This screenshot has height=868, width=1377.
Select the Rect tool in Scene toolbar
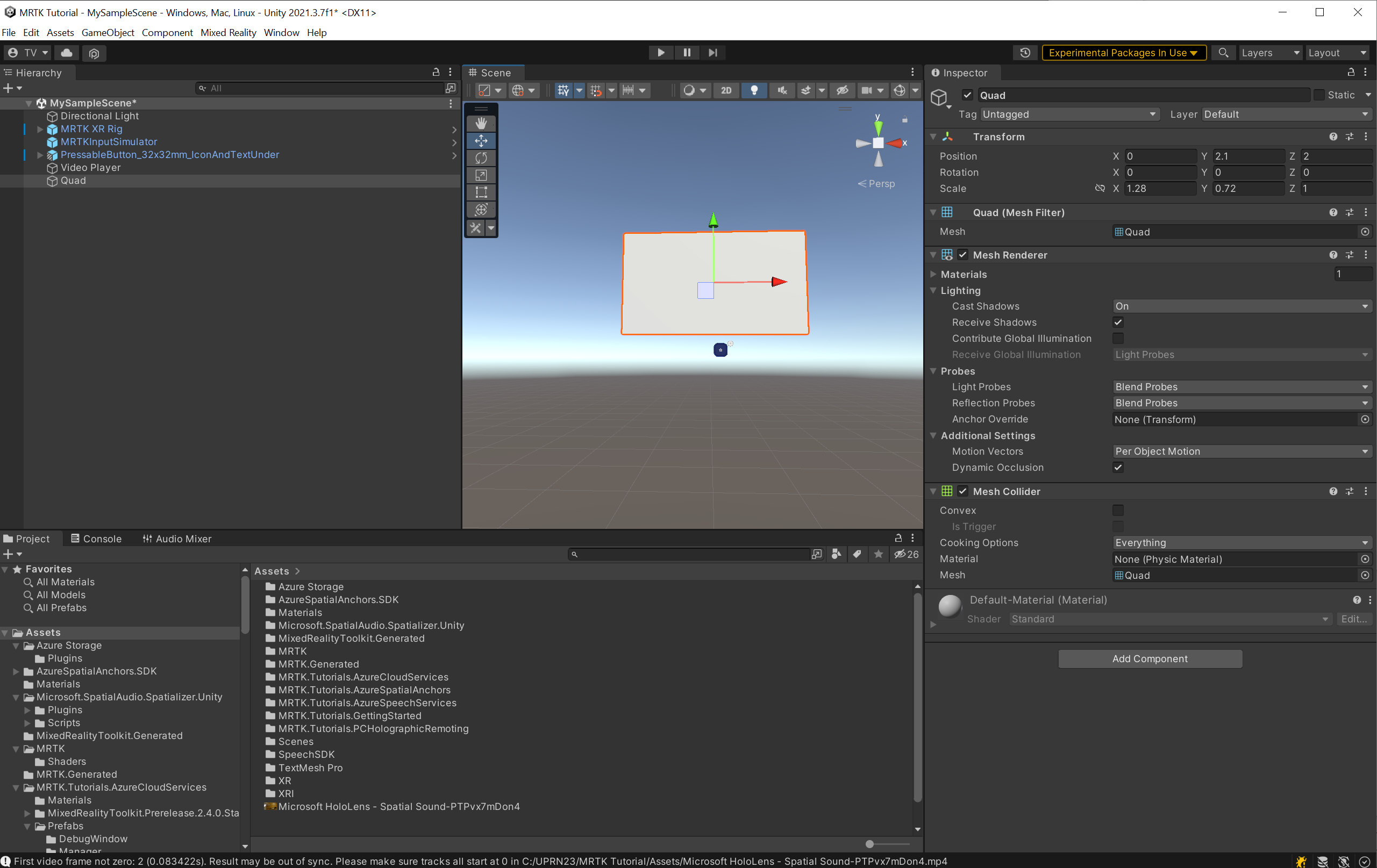(481, 192)
